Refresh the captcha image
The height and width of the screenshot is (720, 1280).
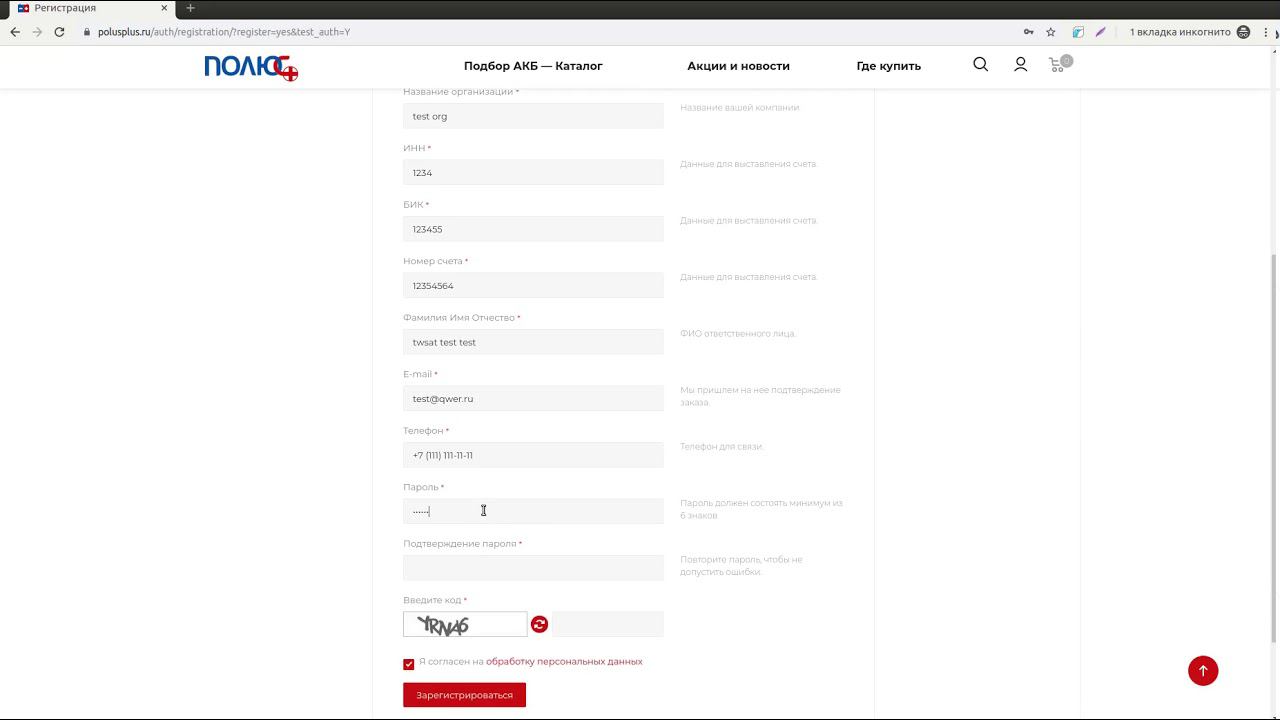[x=539, y=624]
